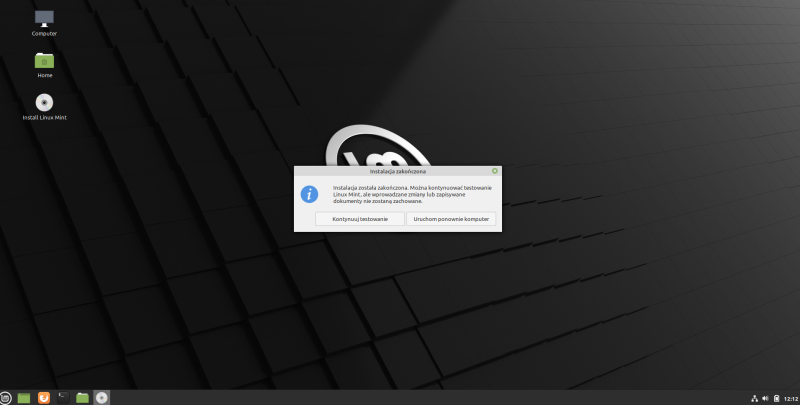This screenshot has height=405, width=800.
Task: Click the Instalacja zakończona title bar
Action: pyautogui.click(x=398, y=171)
